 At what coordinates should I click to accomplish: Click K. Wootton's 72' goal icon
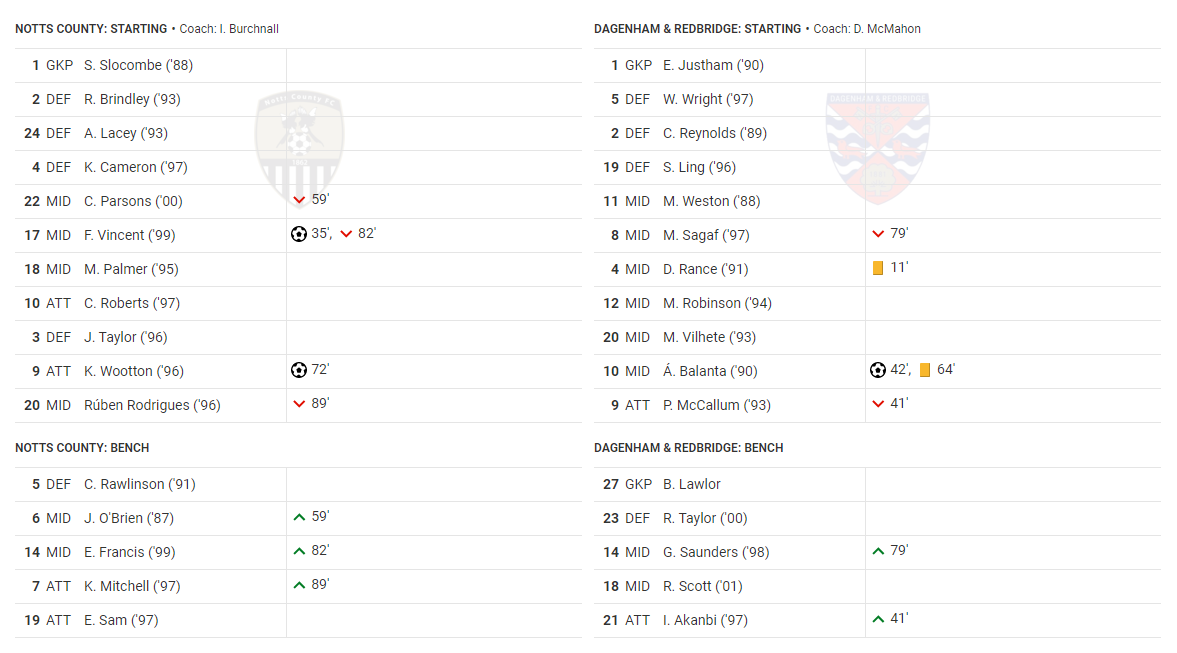coord(299,370)
